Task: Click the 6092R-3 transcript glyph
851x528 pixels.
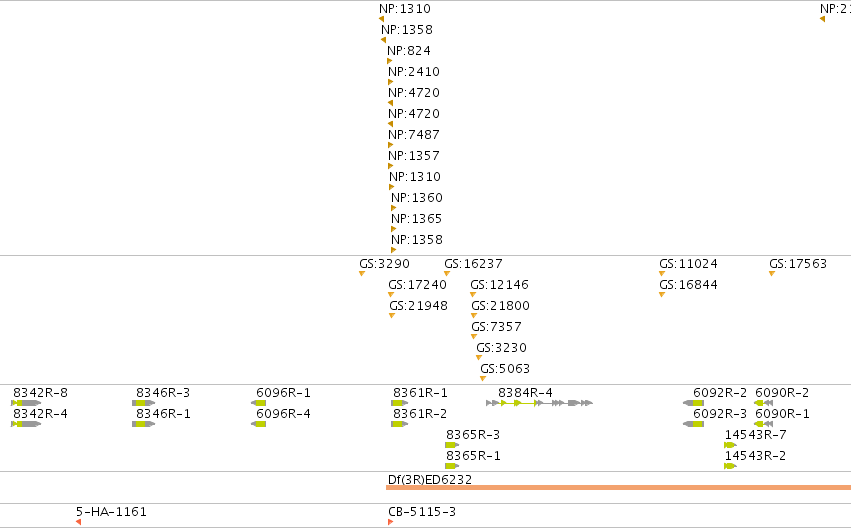Action: pos(693,424)
